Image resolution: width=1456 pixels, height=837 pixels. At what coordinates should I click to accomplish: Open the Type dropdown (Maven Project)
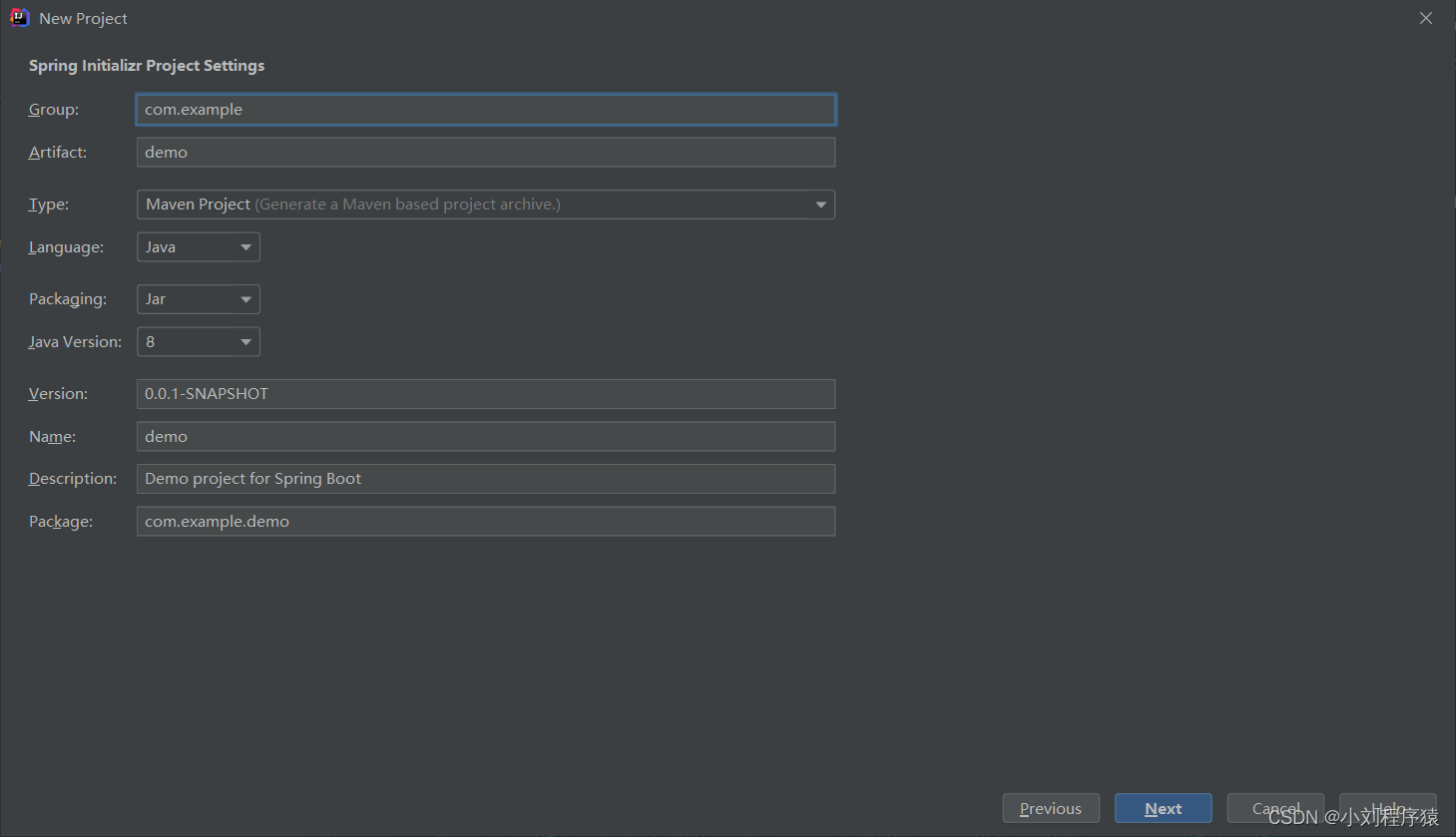[486, 205]
